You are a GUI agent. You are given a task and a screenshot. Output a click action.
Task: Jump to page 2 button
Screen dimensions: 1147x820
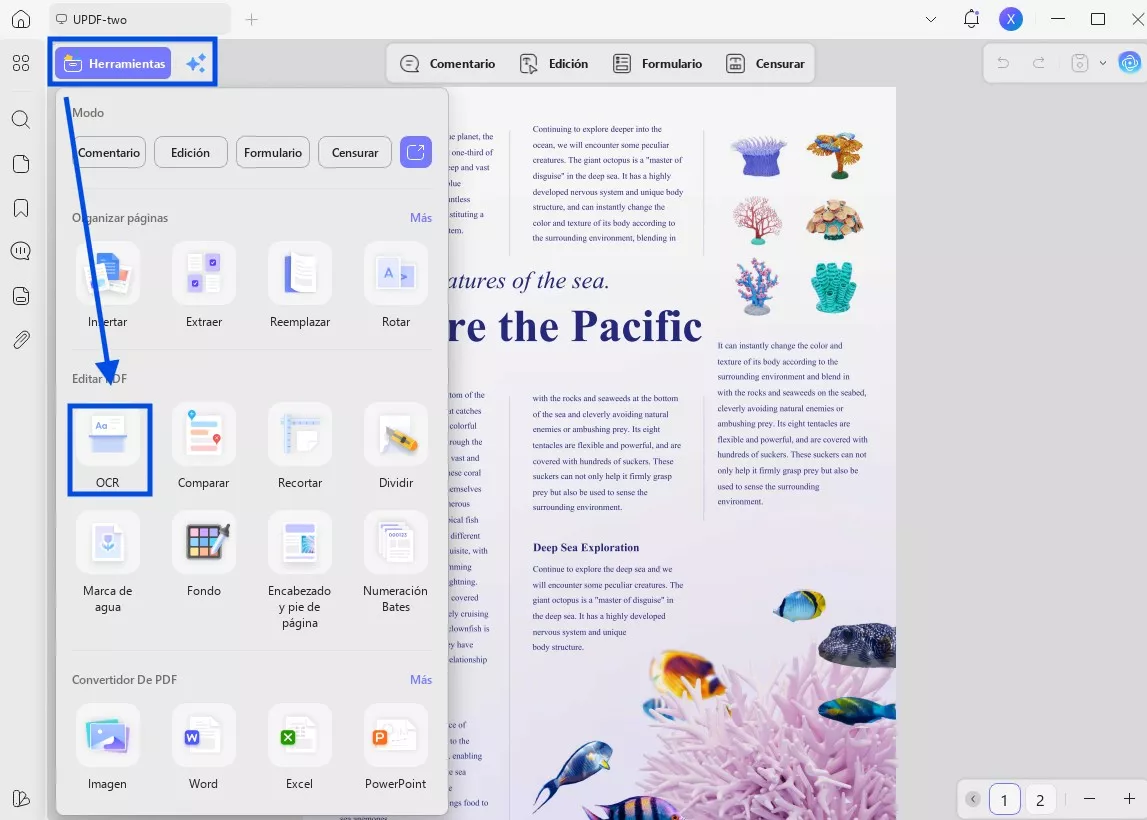pyautogui.click(x=1040, y=800)
